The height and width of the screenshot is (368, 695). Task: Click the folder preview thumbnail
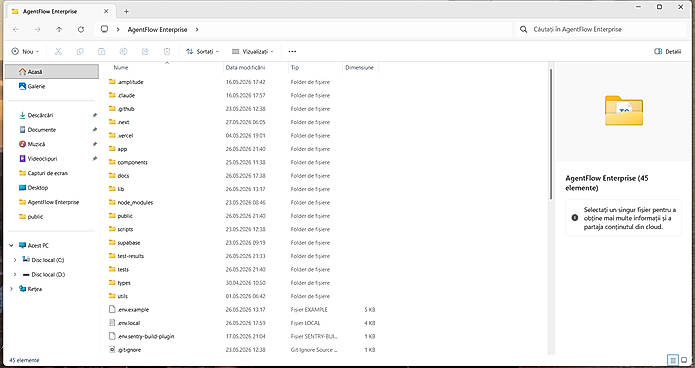624,110
